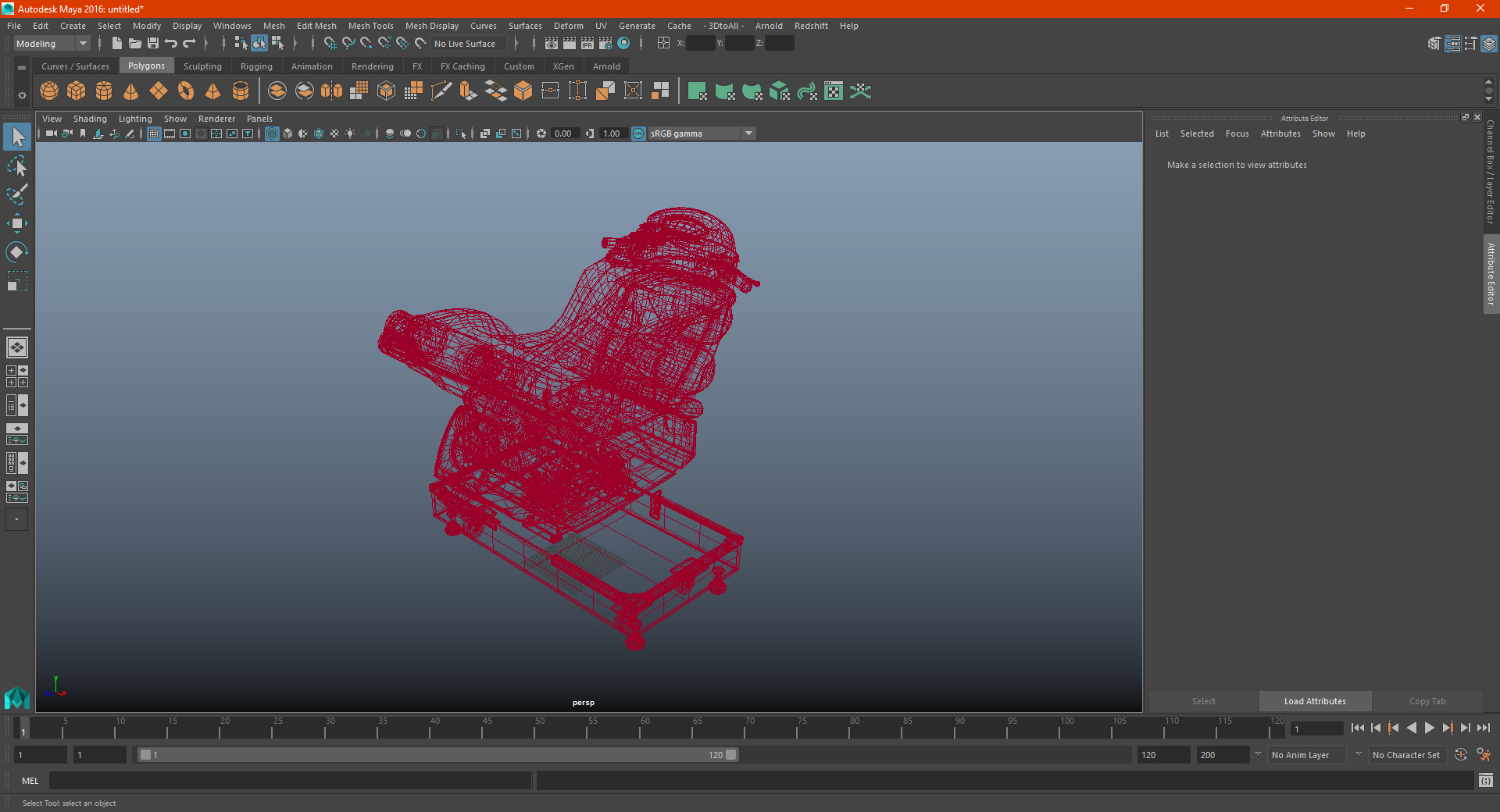Click the Undo arrow icon
Image resolution: width=1500 pixels, height=812 pixels.
(x=171, y=44)
